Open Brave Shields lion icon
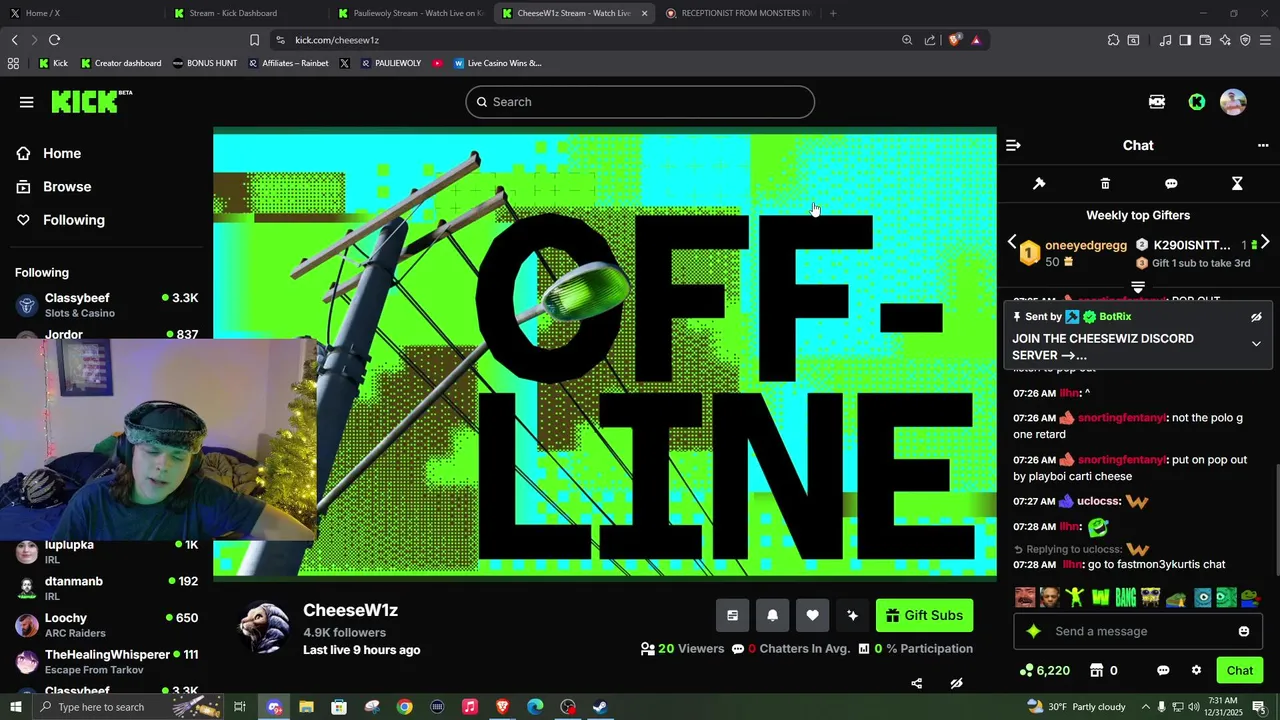The image size is (1280, 720). (955, 40)
